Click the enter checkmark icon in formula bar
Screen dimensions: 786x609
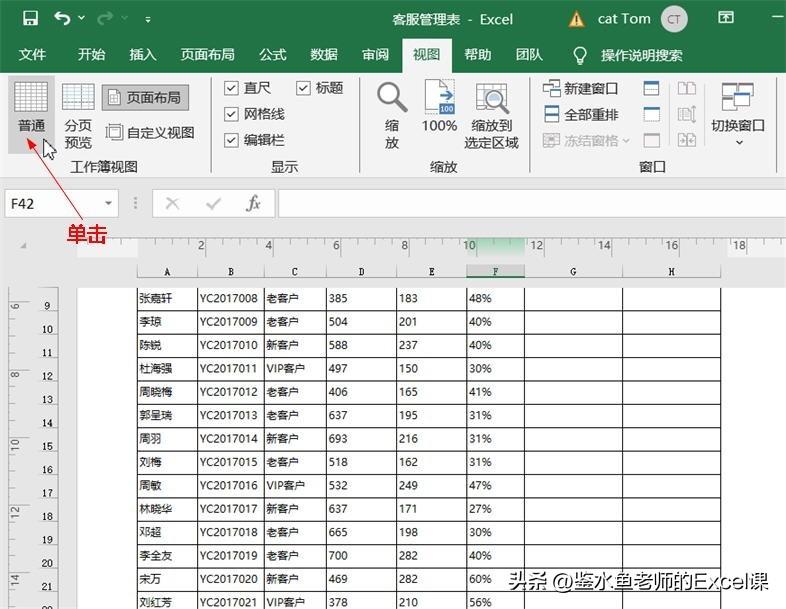(x=214, y=204)
